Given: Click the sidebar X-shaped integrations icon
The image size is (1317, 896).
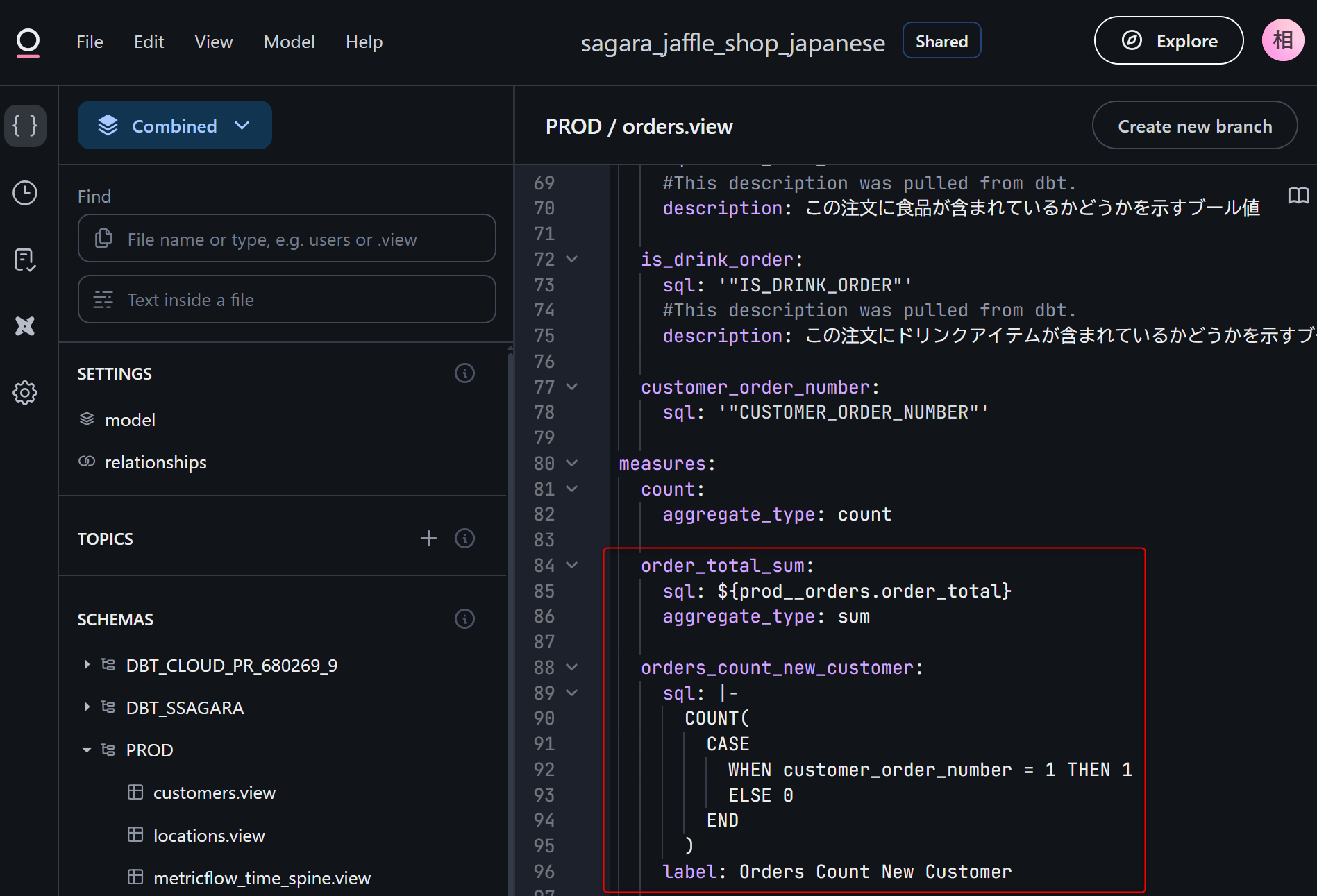Looking at the screenshot, I should point(26,326).
